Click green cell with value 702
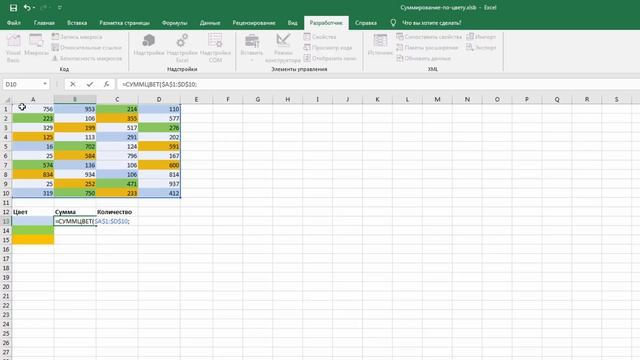This screenshot has width=640, height=360. coord(75,147)
